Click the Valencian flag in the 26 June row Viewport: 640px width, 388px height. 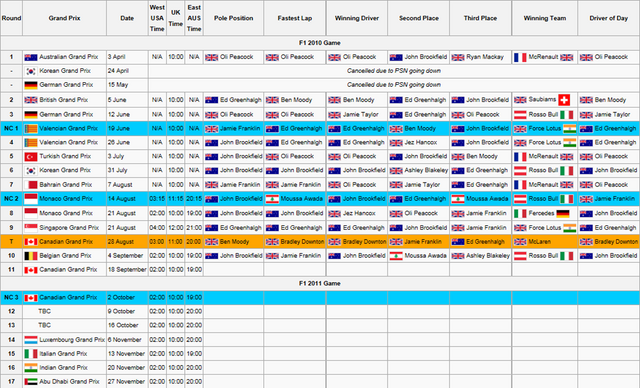[31, 143]
